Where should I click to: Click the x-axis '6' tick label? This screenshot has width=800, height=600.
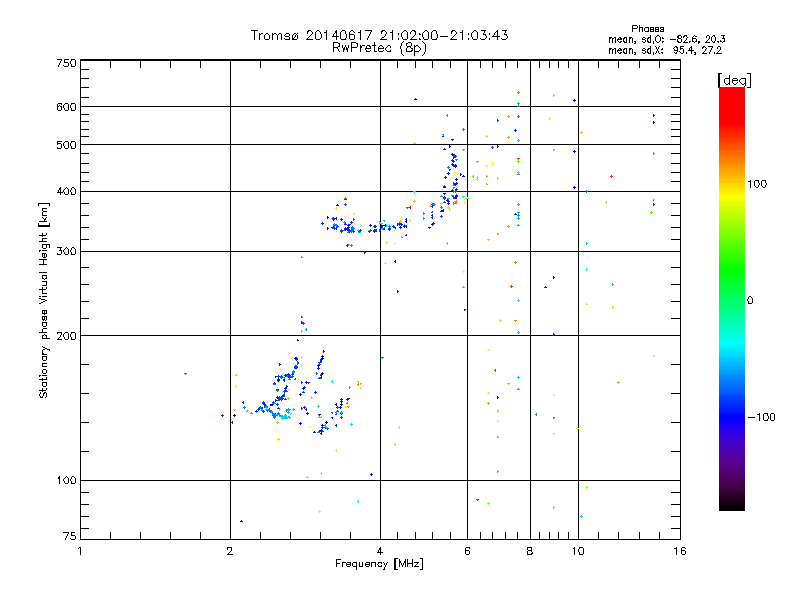pyautogui.click(x=467, y=551)
